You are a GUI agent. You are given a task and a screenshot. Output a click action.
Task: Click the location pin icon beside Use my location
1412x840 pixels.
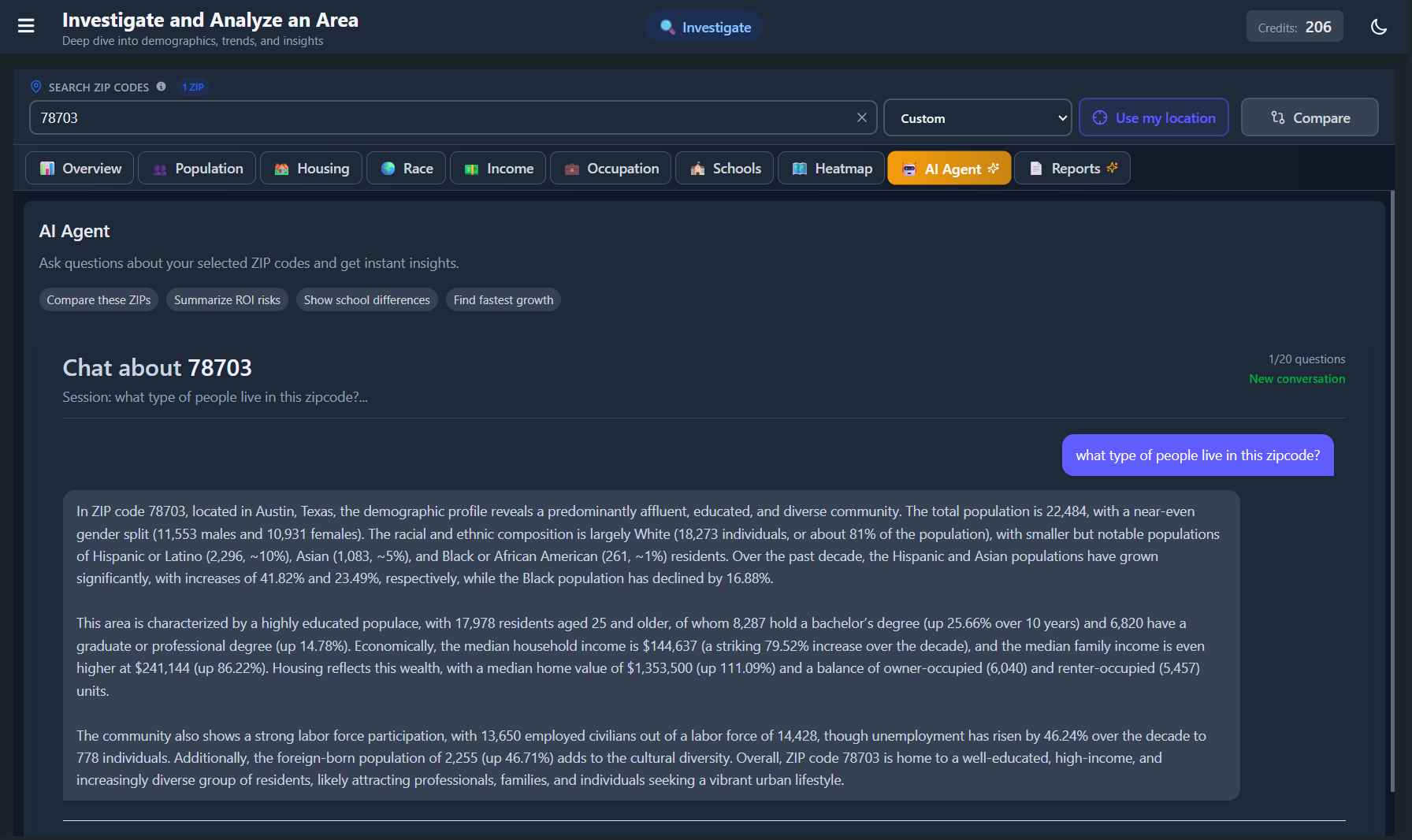coord(1100,117)
